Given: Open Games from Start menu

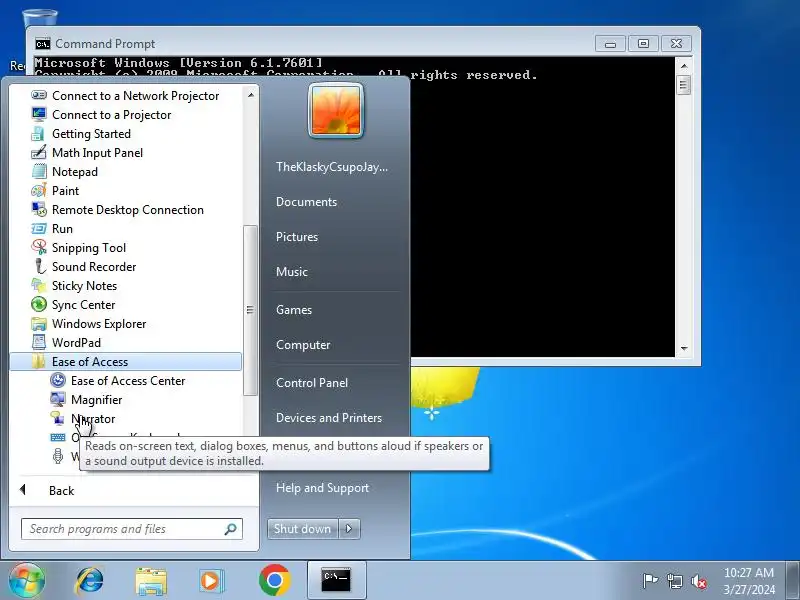Looking at the screenshot, I should 293,310.
